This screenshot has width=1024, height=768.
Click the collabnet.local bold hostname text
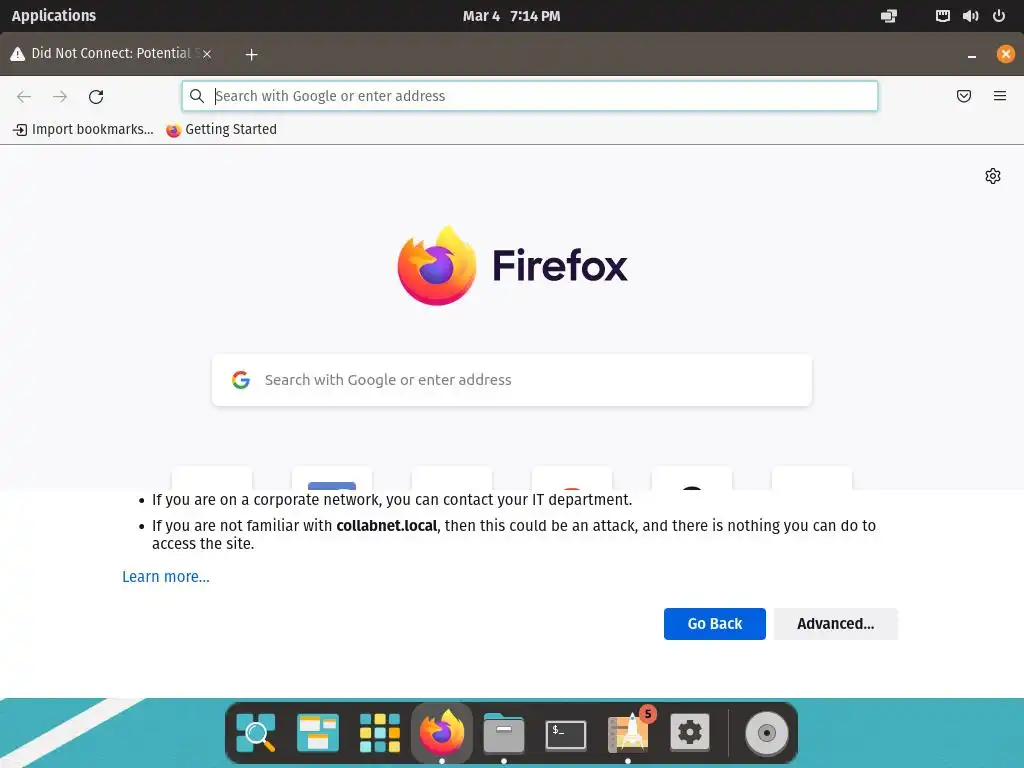[x=387, y=526]
